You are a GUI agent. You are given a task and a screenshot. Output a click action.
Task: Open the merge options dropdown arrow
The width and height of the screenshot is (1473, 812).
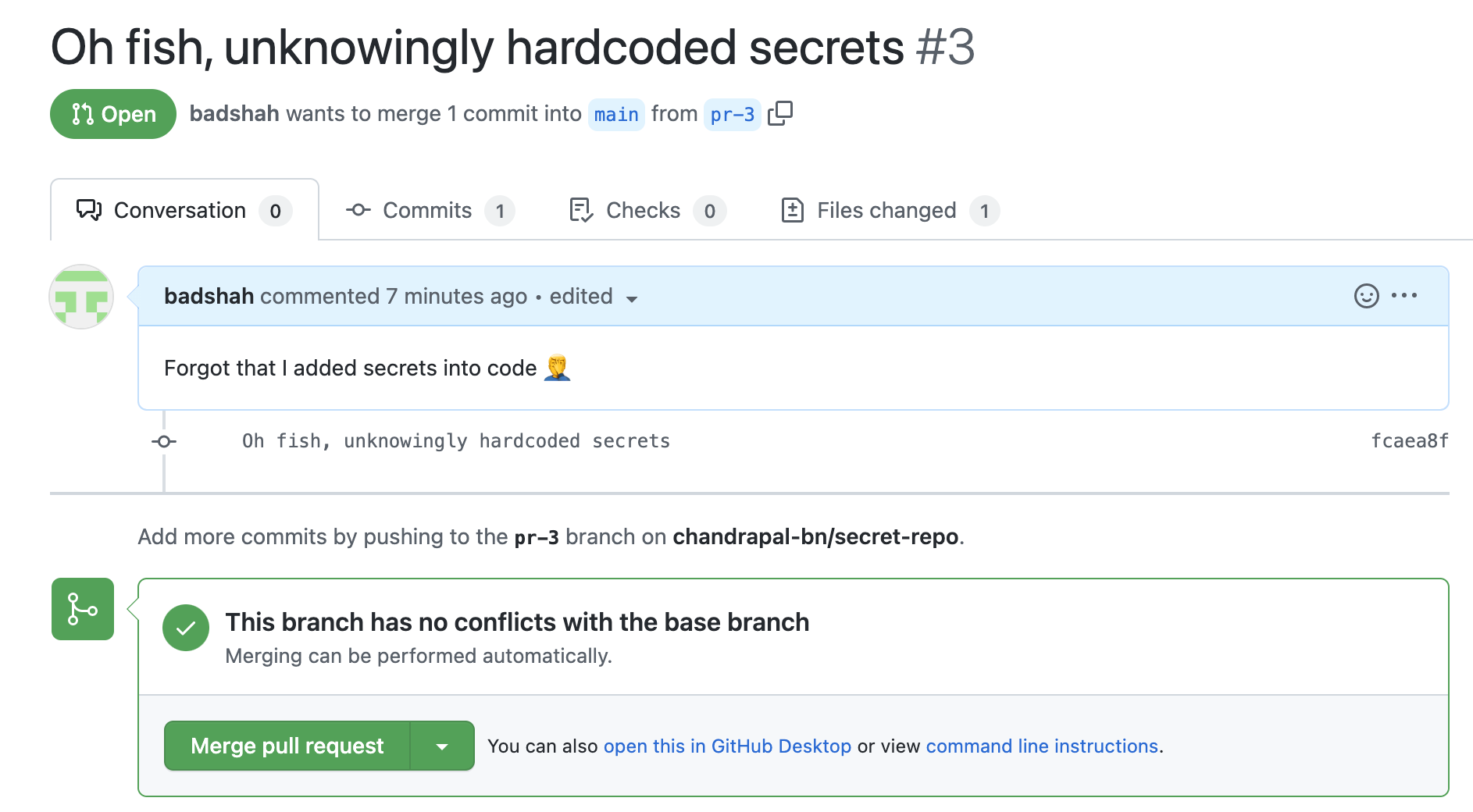tap(441, 746)
